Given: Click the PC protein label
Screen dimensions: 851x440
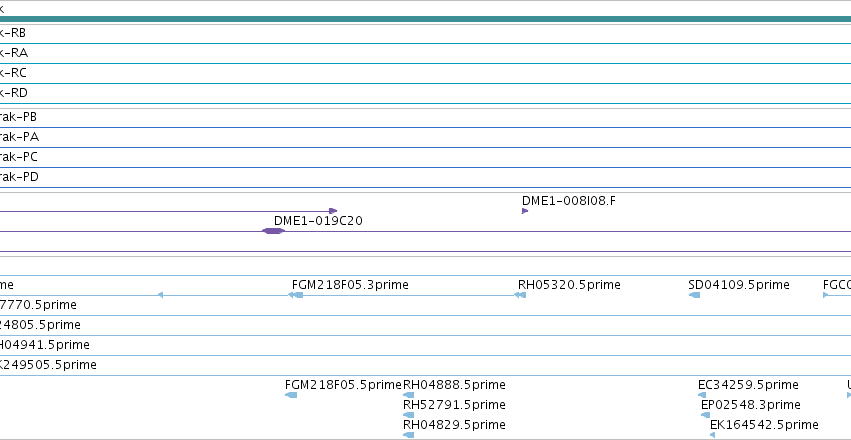Looking at the screenshot, I should click(x=19, y=157).
